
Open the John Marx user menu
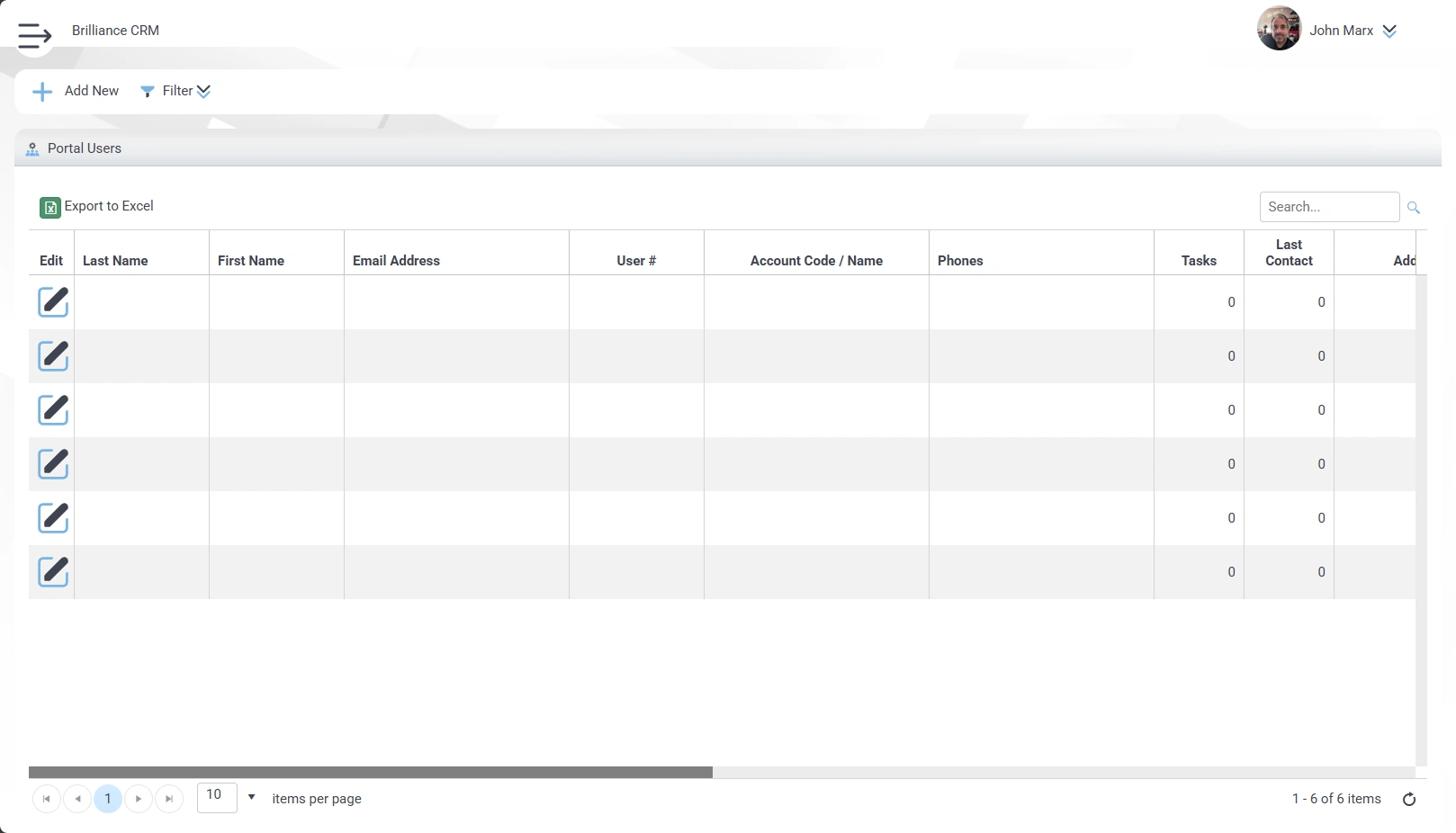(x=1389, y=31)
